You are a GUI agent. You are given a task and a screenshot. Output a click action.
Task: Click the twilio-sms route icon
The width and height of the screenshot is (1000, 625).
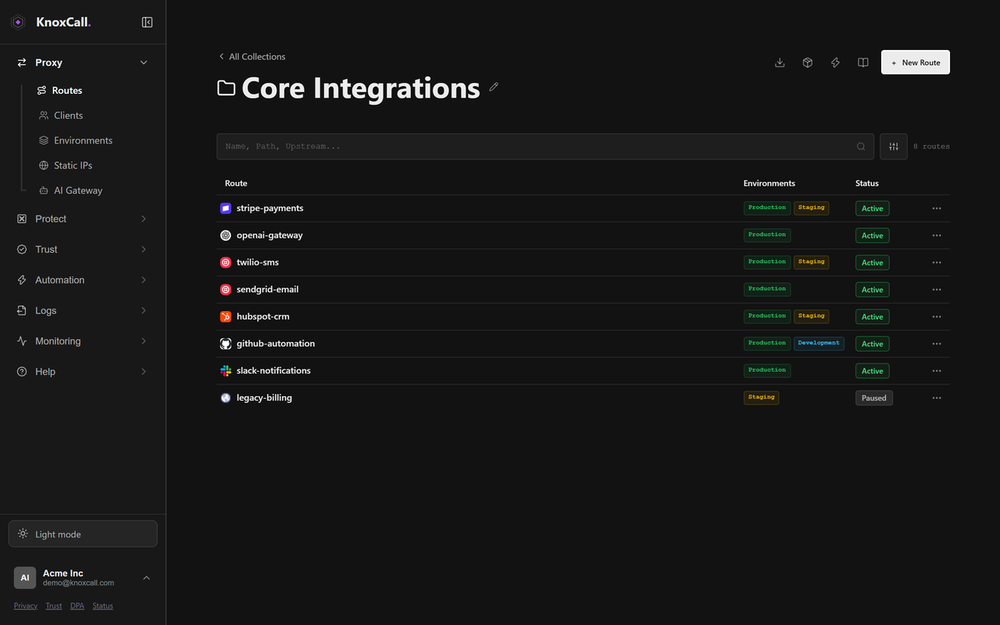(x=225, y=262)
